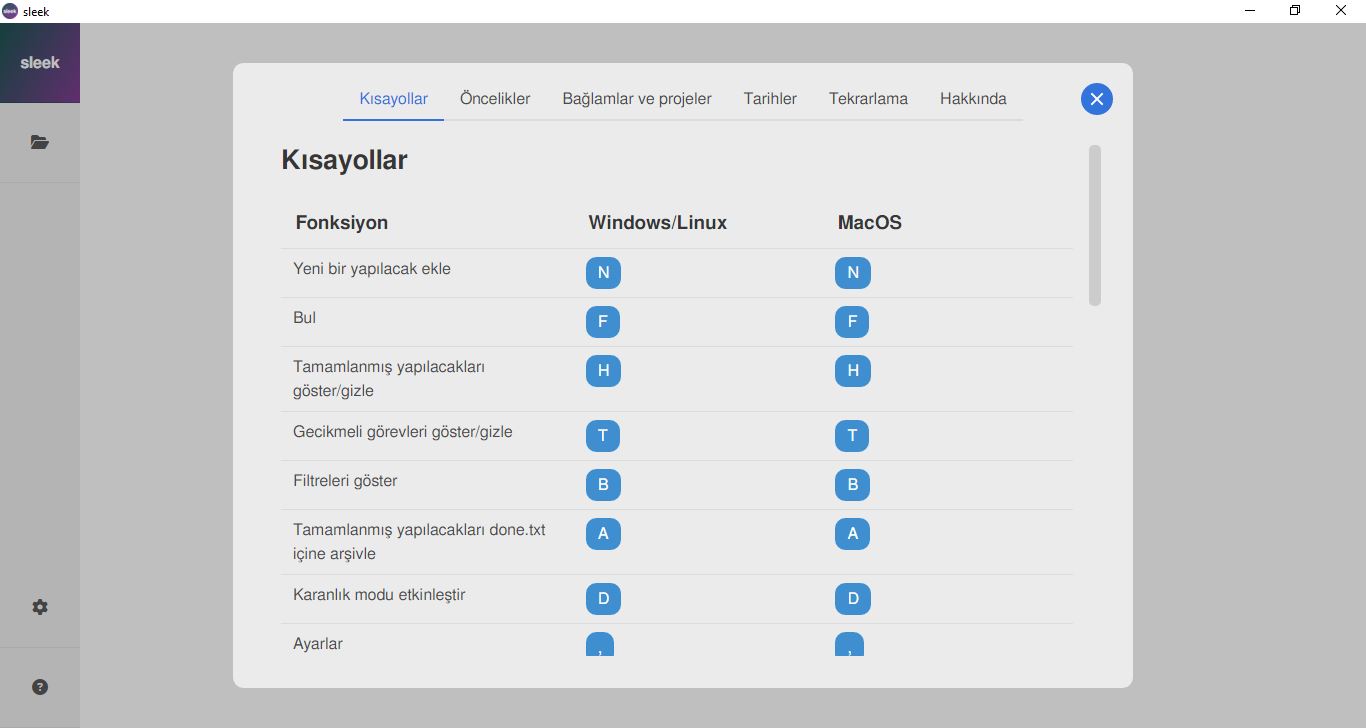Click the "Kısayollar" page heading
Image resolution: width=1366 pixels, height=728 pixels.
point(344,160)
